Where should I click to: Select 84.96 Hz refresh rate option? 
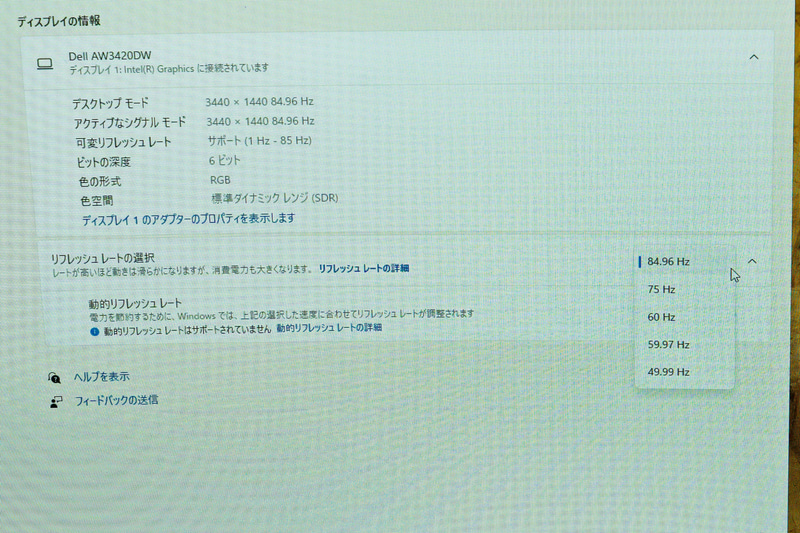coord(684,262)
